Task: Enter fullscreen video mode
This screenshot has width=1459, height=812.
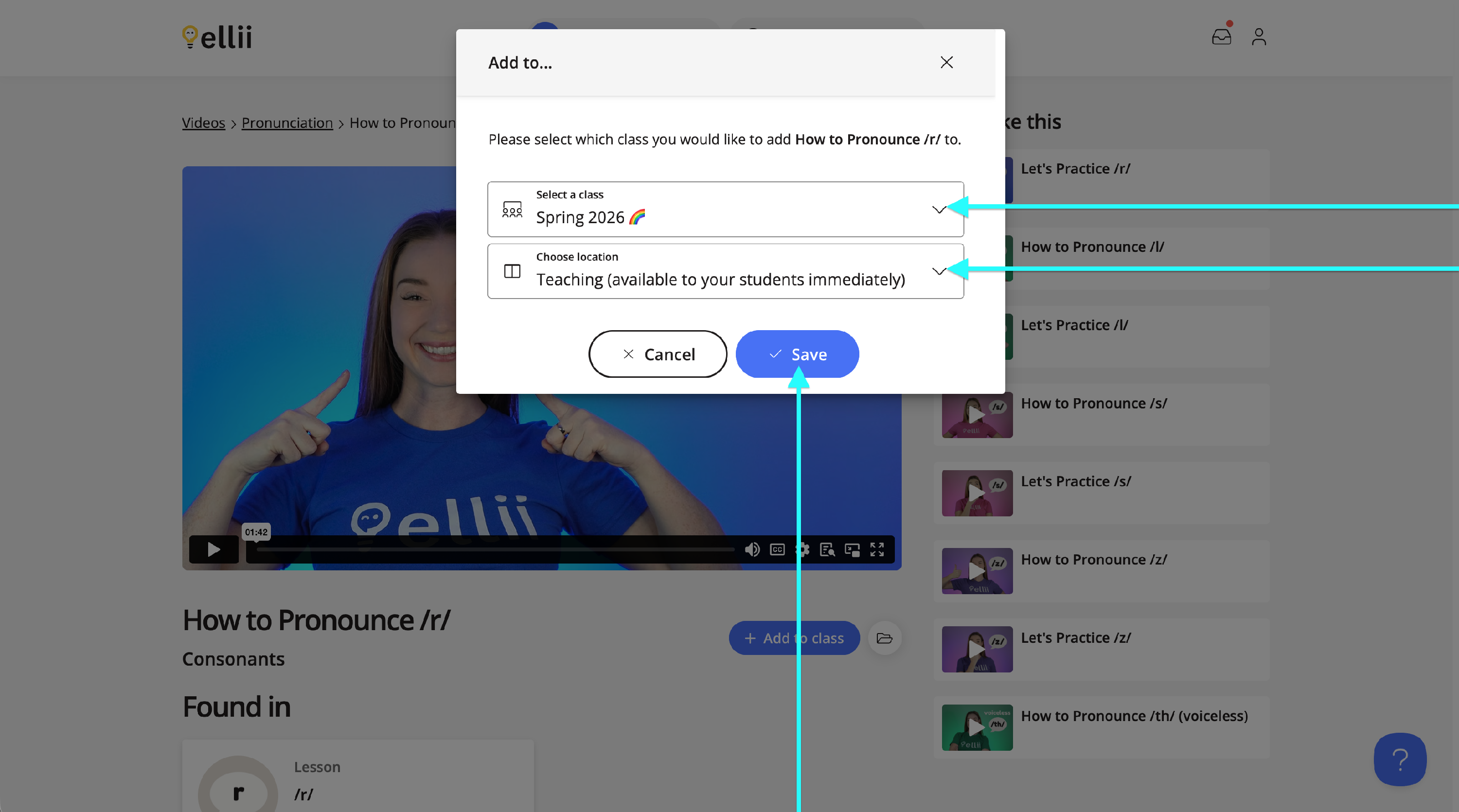Action: click(877, 549)
